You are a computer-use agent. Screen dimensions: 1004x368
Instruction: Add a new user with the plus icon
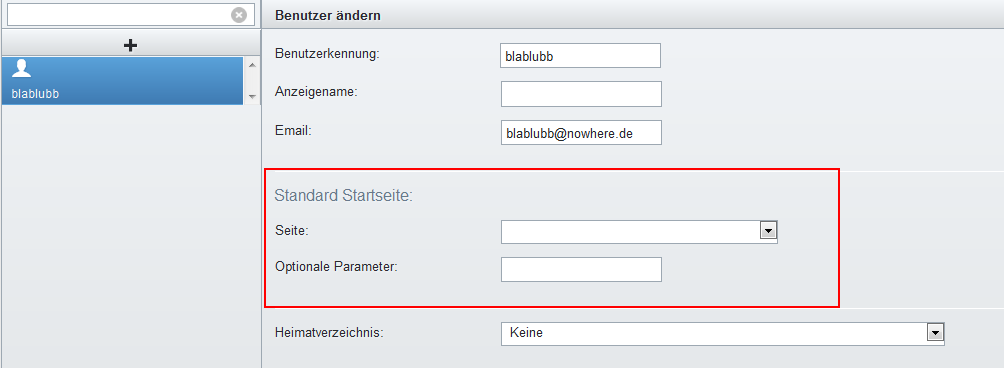130,45
